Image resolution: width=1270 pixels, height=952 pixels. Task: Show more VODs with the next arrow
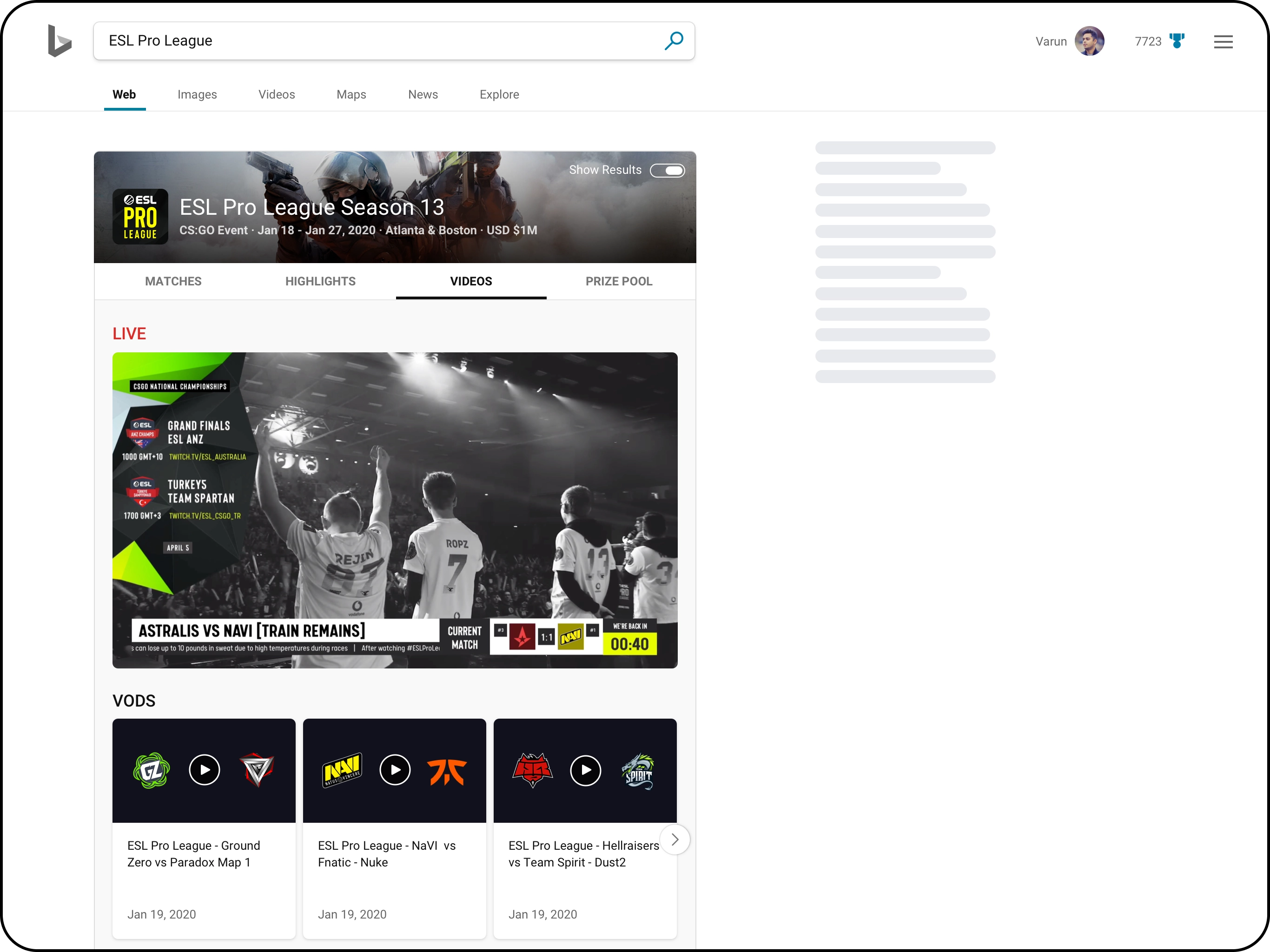tap(675, 840)
